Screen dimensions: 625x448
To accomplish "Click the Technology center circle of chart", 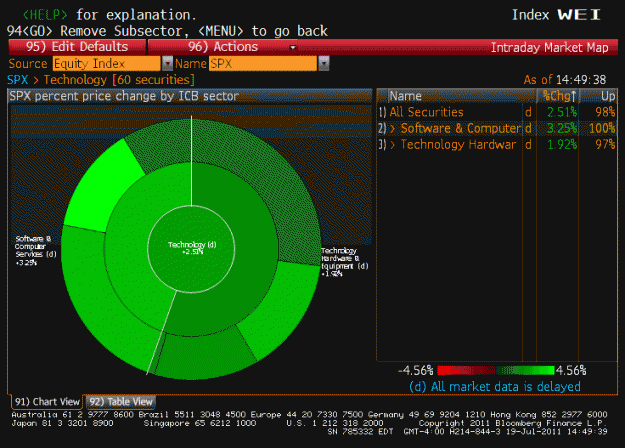I will pos(191,249).
